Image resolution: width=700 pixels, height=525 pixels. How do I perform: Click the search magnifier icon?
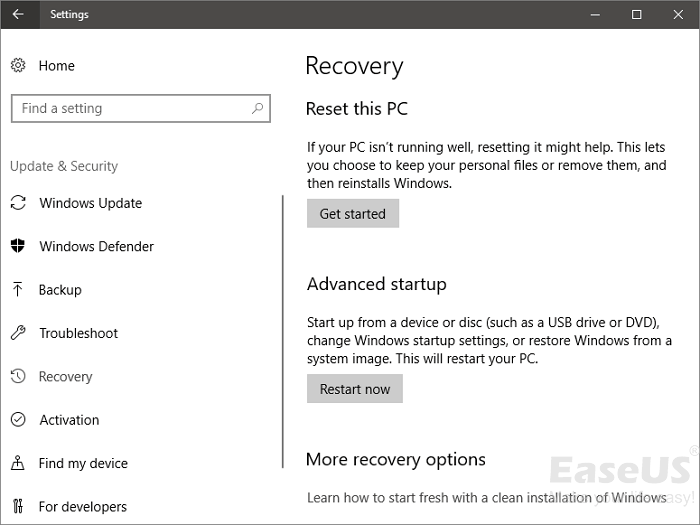pos(258,108)
